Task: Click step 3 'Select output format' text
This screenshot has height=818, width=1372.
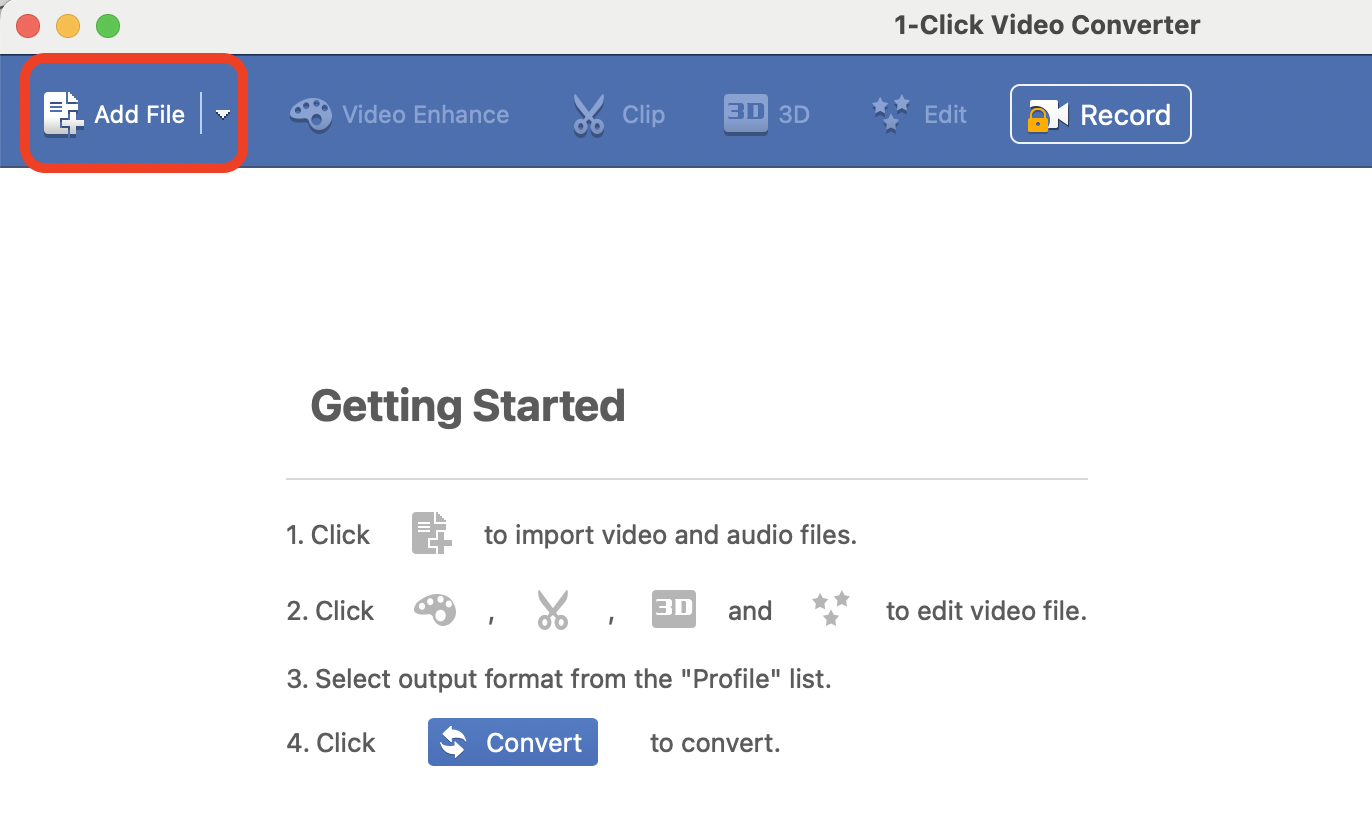Action: [559, 679]
